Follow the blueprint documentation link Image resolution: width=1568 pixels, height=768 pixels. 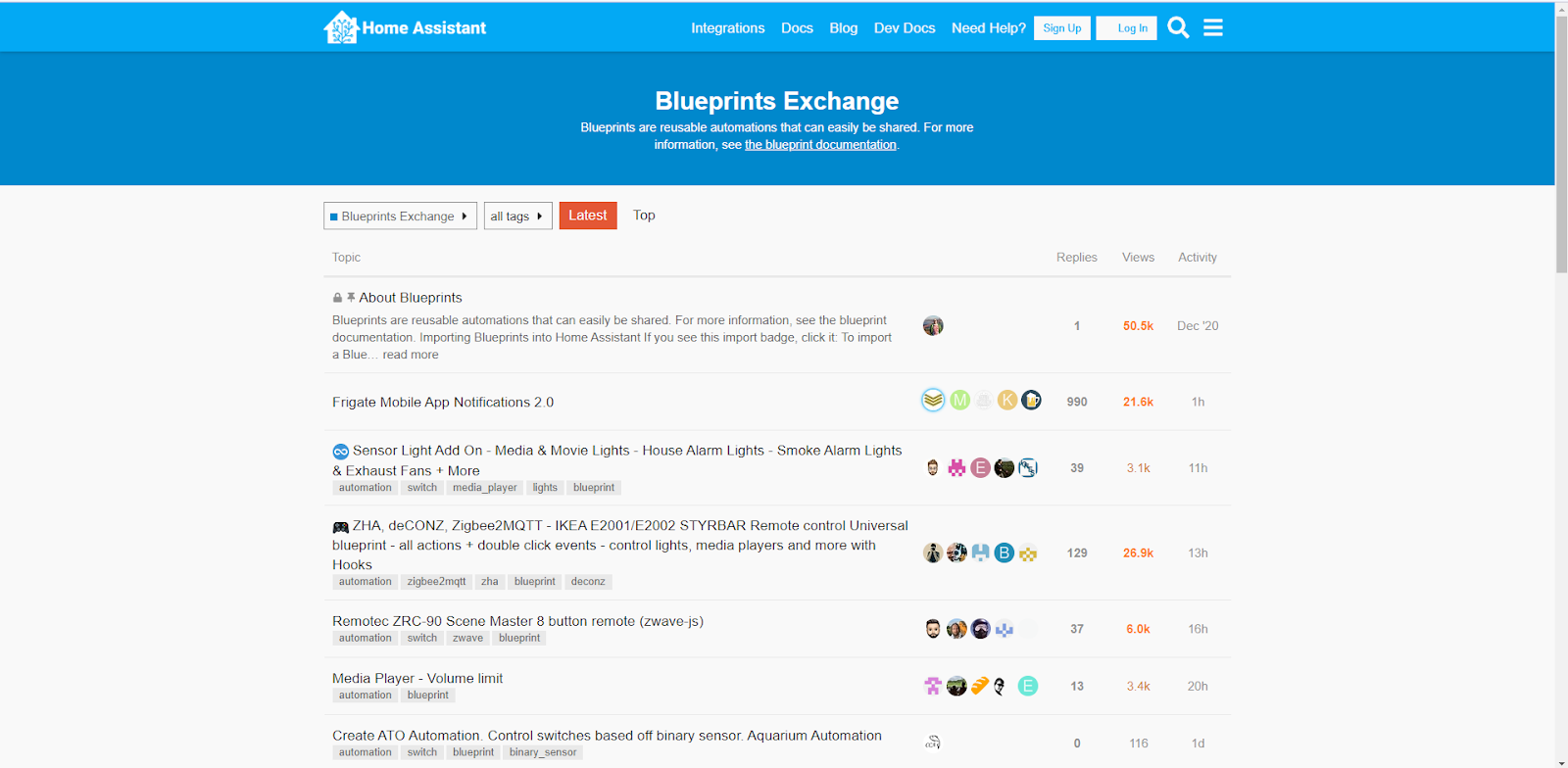coord(820,145)
